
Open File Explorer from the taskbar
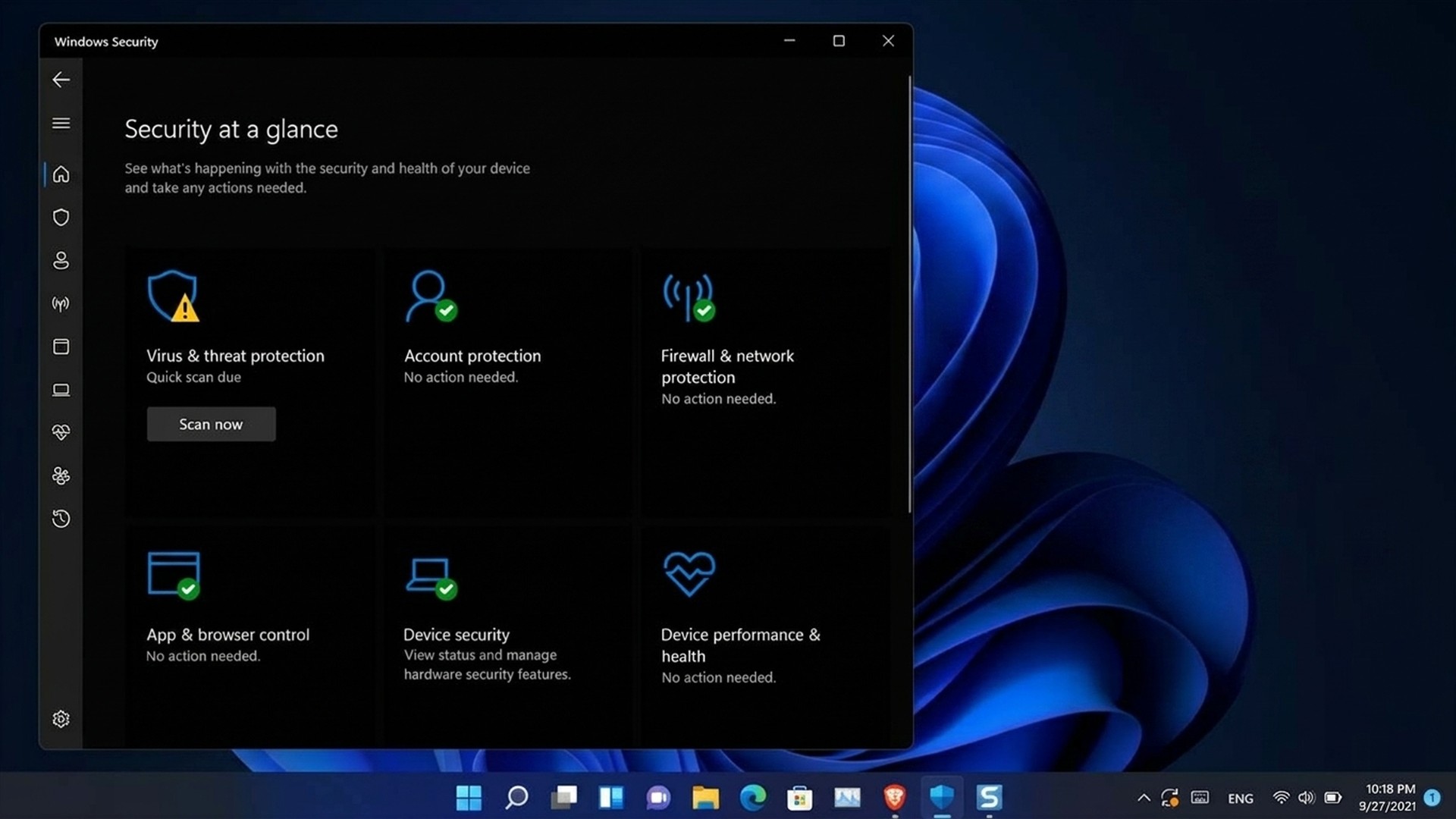click(705, 798)
